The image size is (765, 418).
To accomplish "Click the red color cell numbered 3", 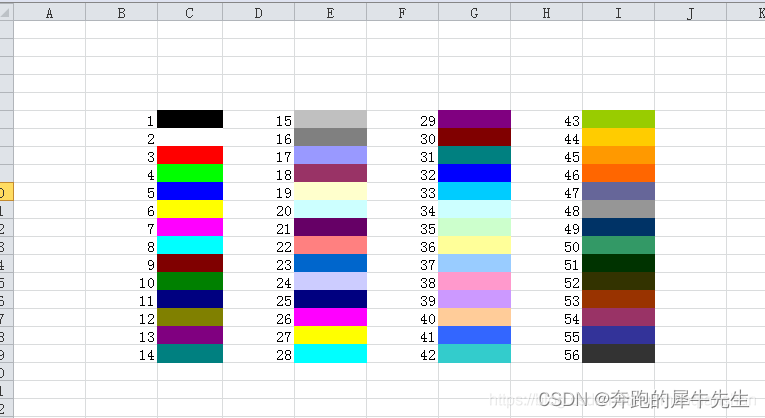I will (x=190, y=155).
